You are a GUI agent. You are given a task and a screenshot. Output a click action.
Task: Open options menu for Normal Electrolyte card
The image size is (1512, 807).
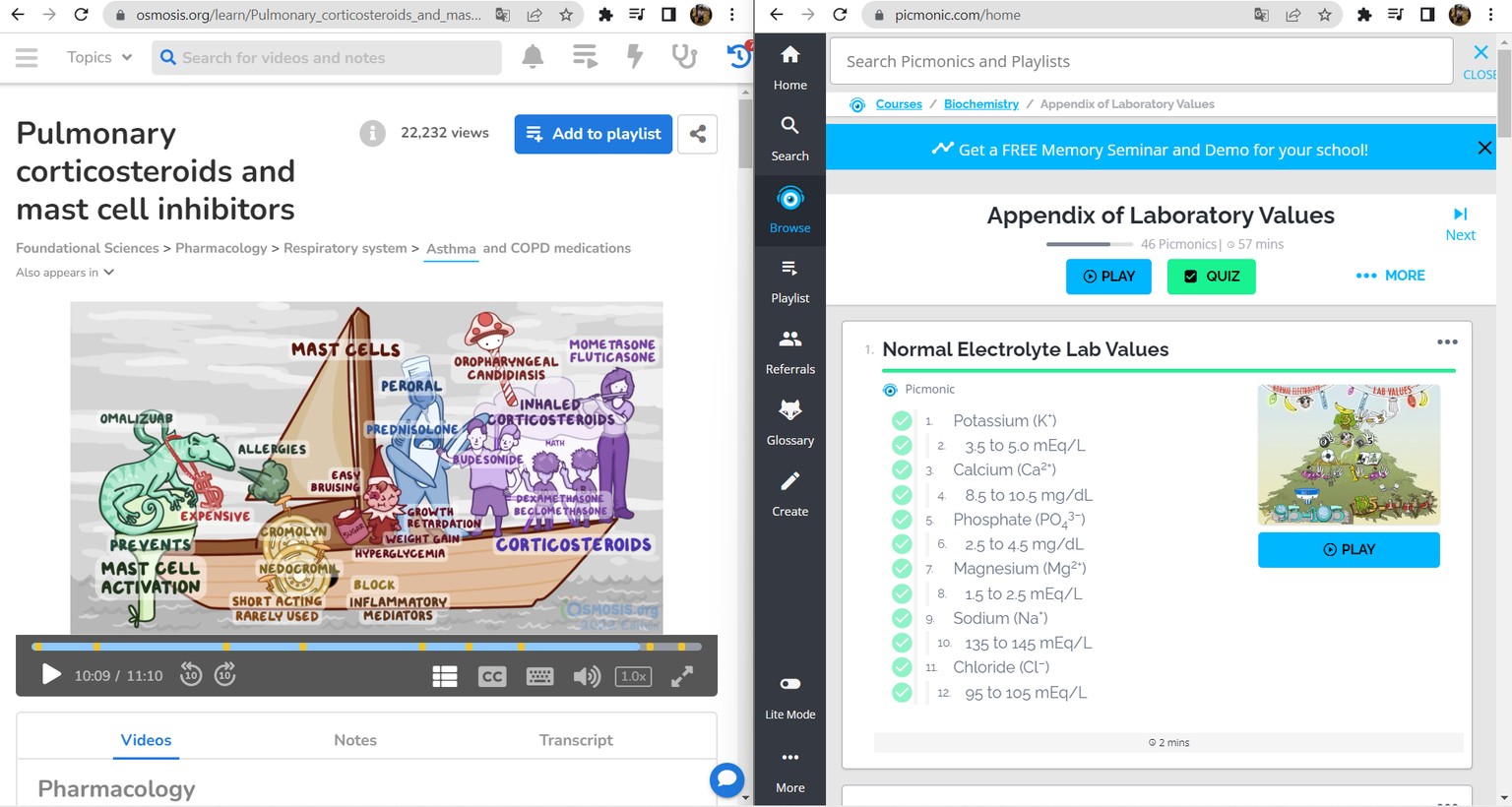pos(1446,342)
